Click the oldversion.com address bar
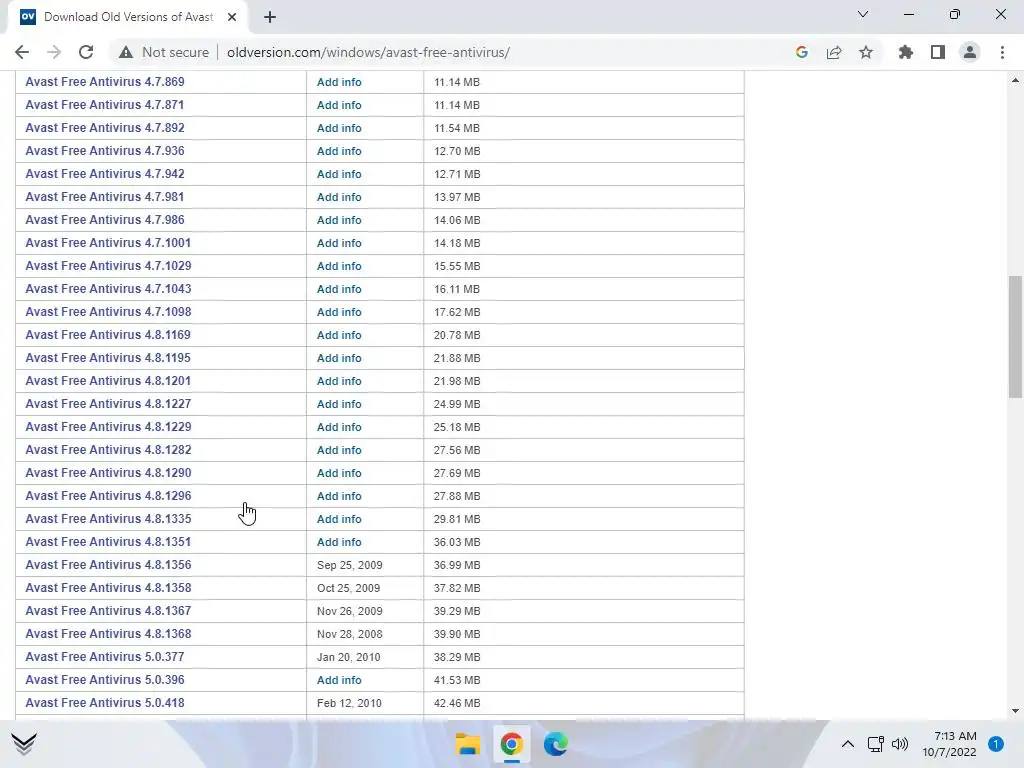This screenshot has width=1024, height=768. [x=368, y=52]
